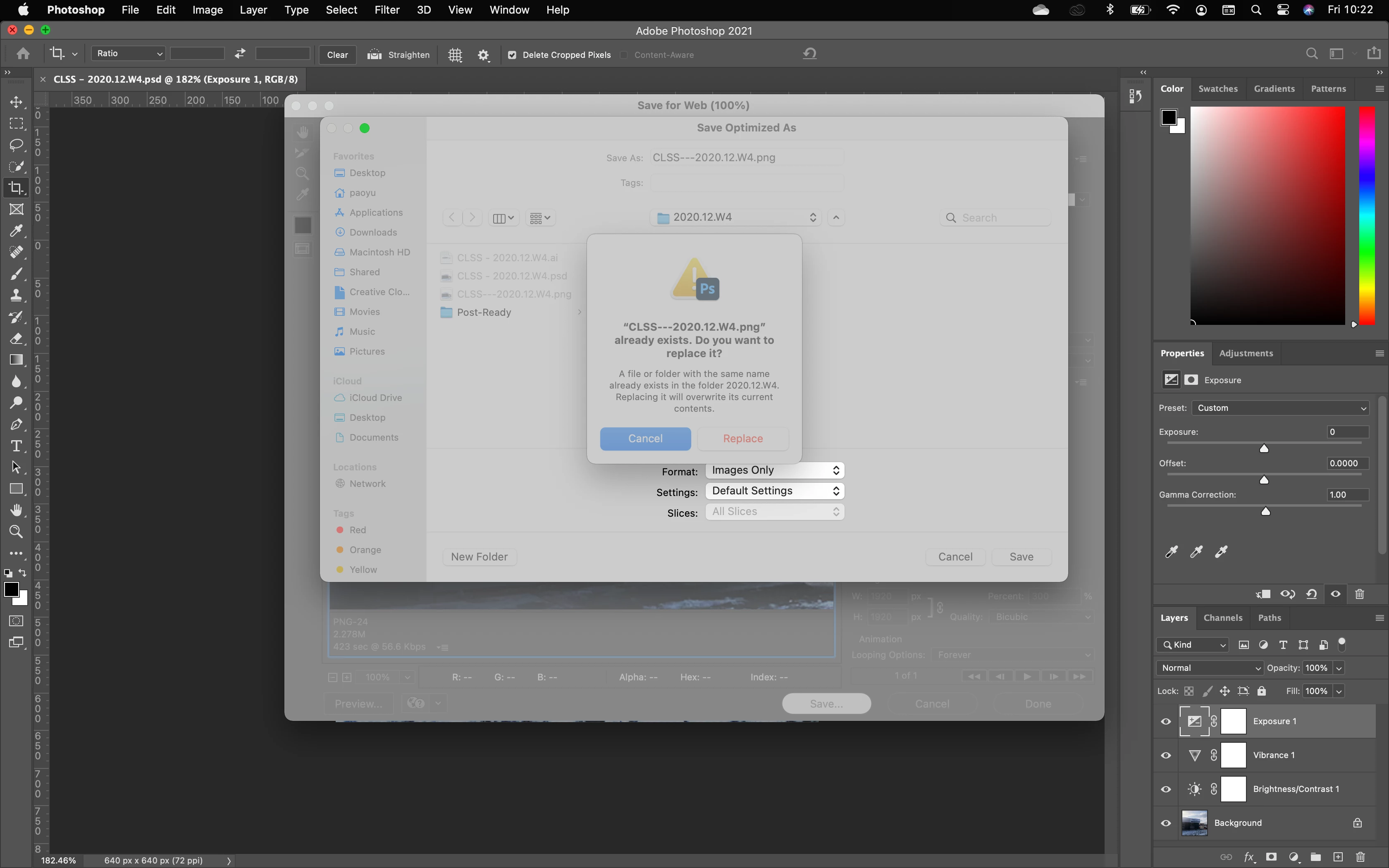Select the Lasso tool
Viewport: 1389px width, 868px height.
pos(16,145)
